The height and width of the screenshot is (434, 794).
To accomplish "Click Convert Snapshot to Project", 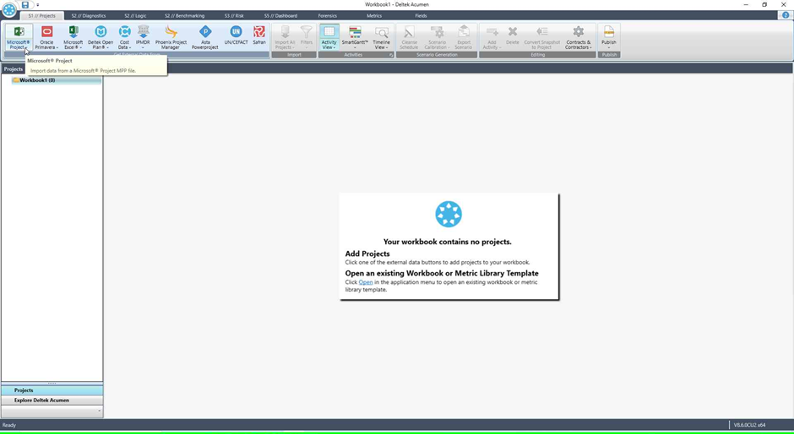I will point(542,37).
